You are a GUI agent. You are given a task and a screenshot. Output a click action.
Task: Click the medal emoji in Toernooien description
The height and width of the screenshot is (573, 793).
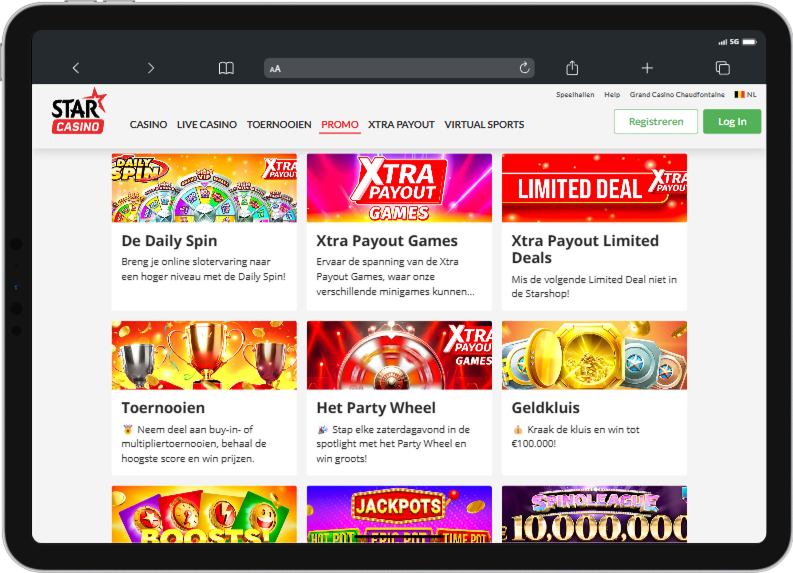pyautogui.click(x=127, y=429)
